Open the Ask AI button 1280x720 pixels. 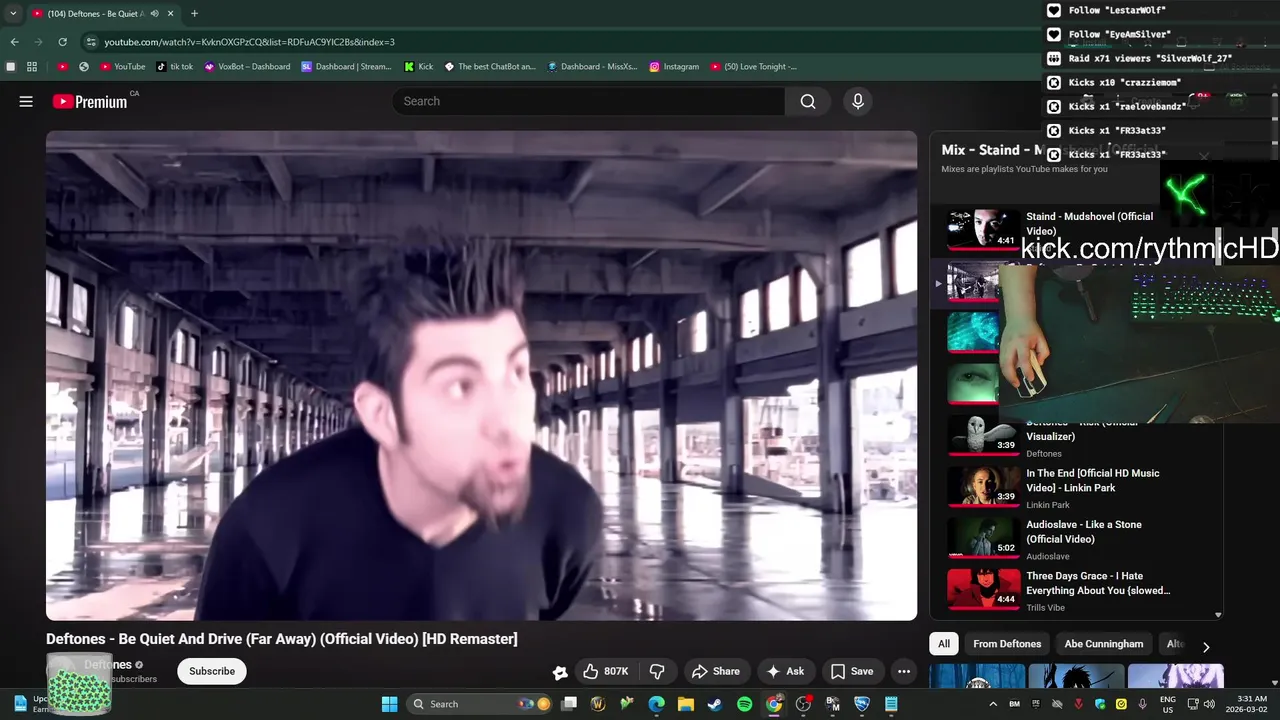click(785, 671)
